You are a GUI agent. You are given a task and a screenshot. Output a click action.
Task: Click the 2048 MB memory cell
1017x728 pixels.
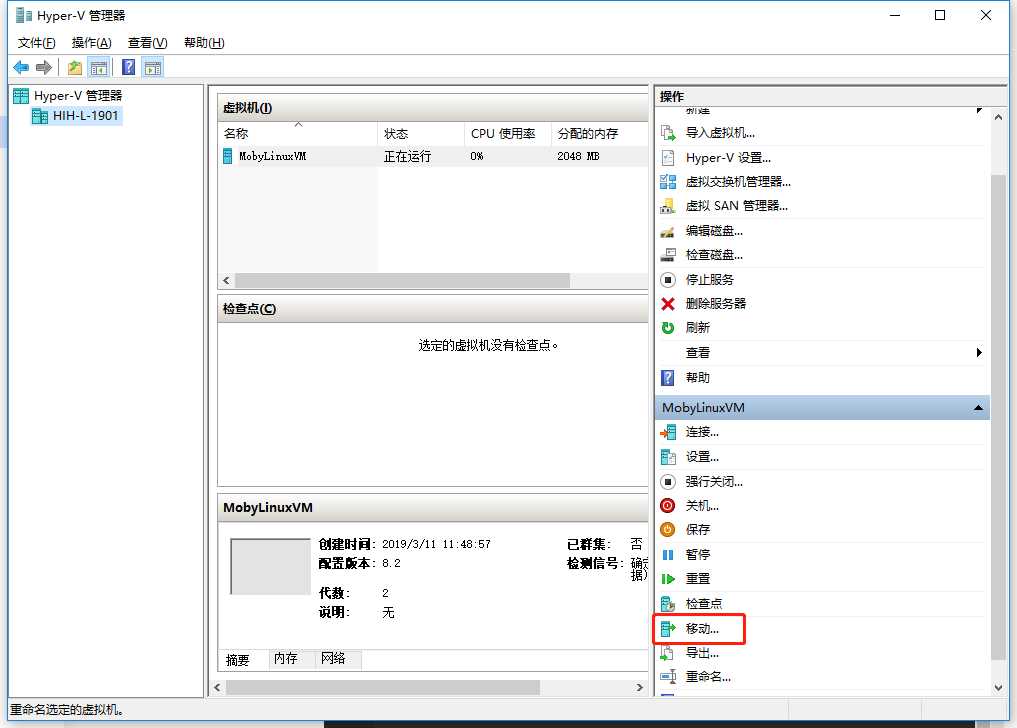[x=578, y=156]
